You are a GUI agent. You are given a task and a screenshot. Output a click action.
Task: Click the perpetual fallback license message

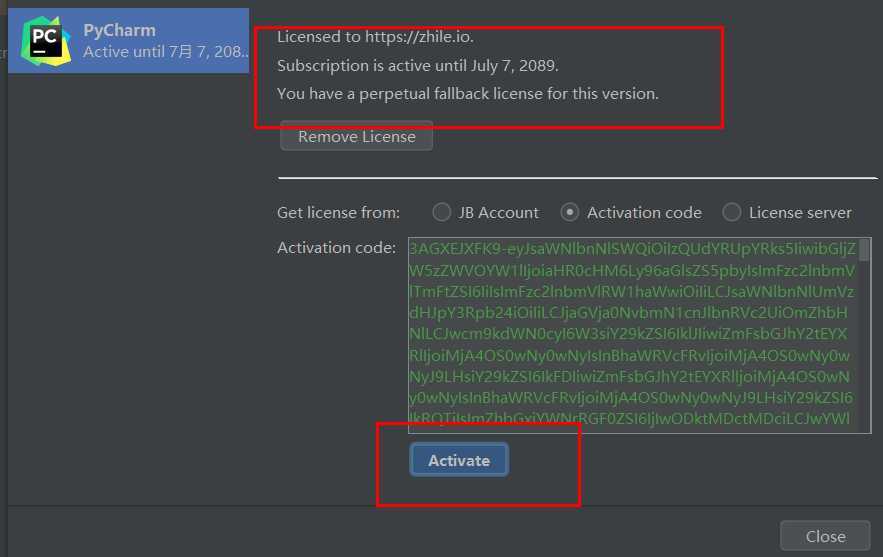click(x=467, y=93)
